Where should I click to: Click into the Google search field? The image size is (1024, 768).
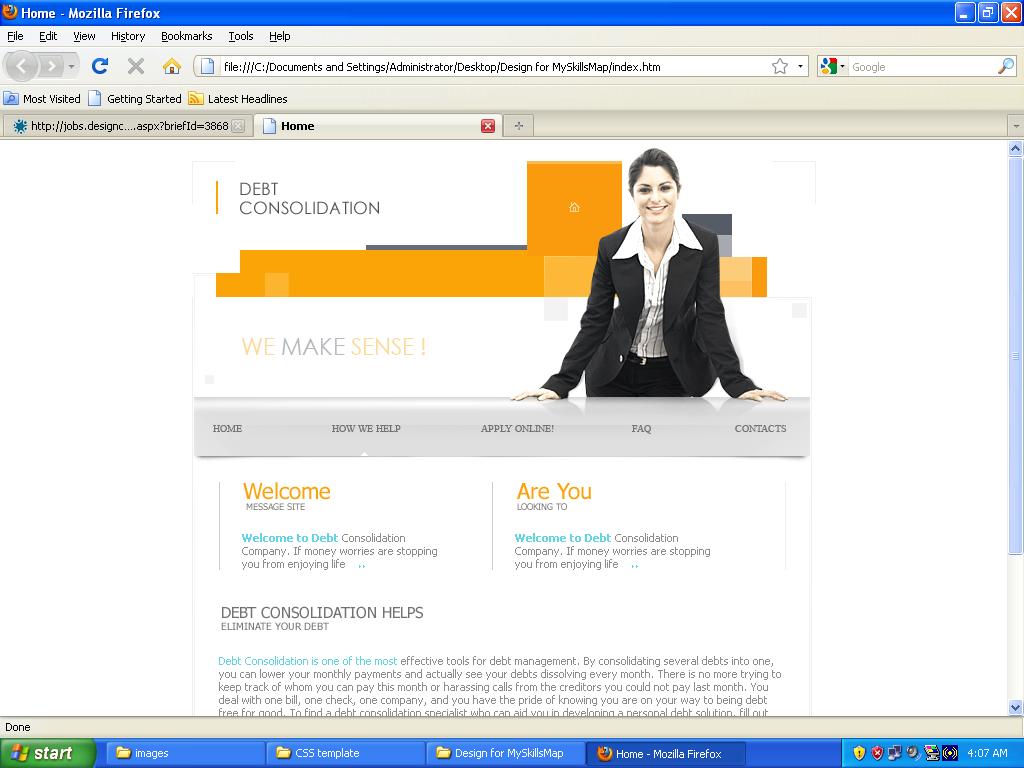click(x=922, y=67)
